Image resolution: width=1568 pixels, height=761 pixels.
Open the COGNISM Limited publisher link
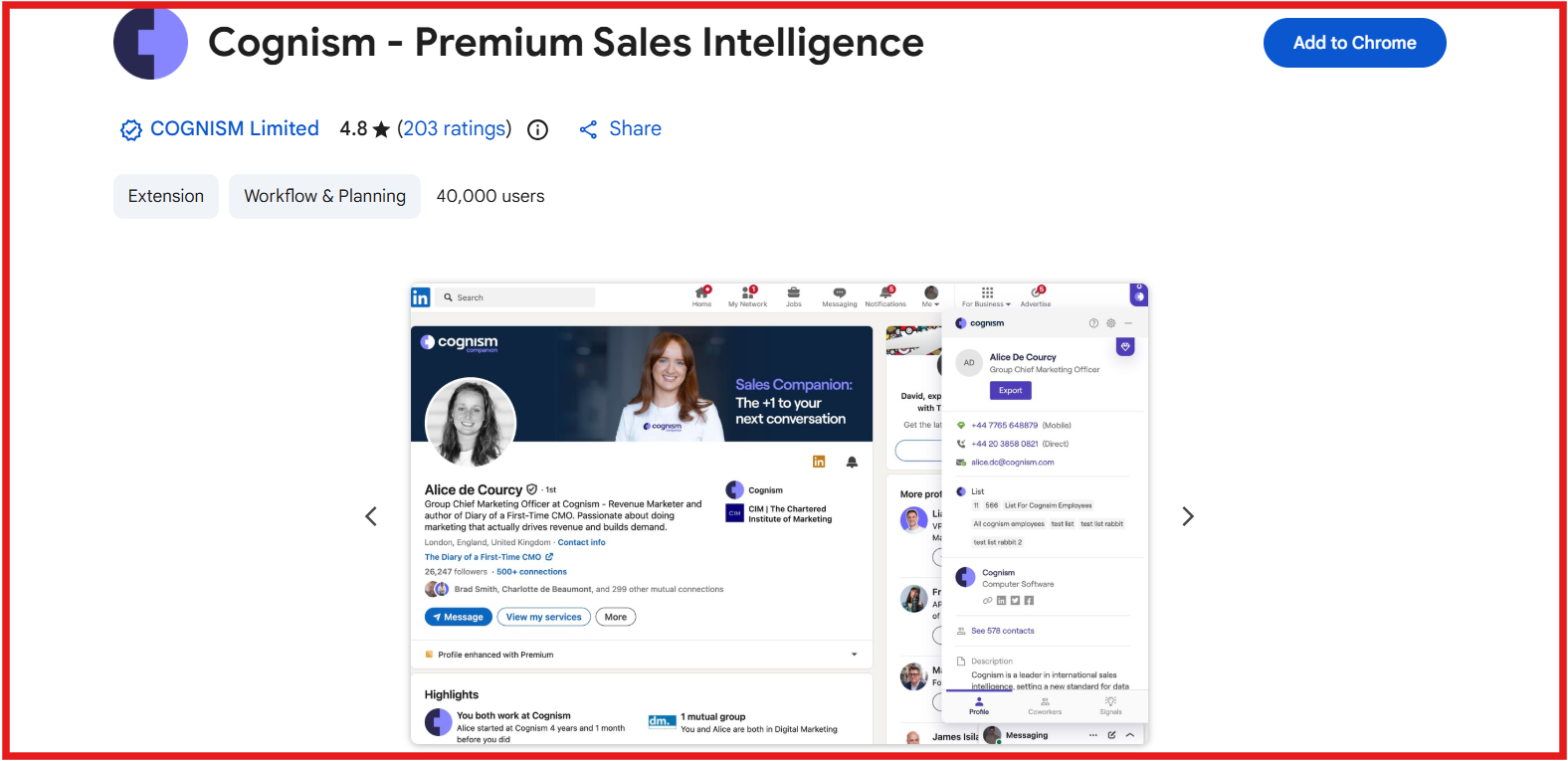(x=235, y=129)
